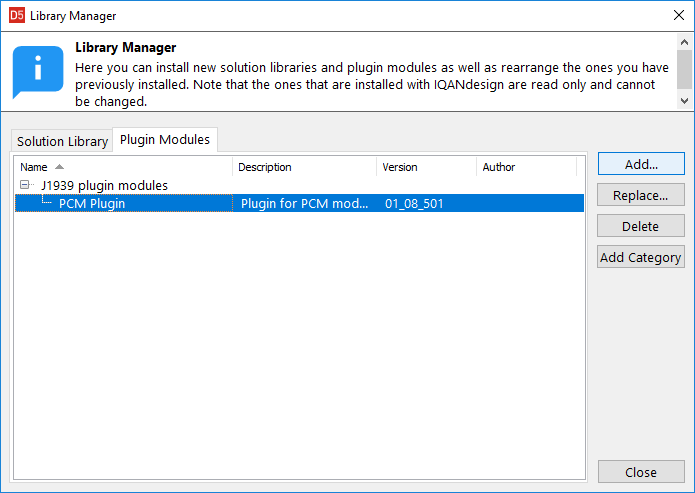Delete the selected plugin module
695x493 pixels.
[641, 226]
